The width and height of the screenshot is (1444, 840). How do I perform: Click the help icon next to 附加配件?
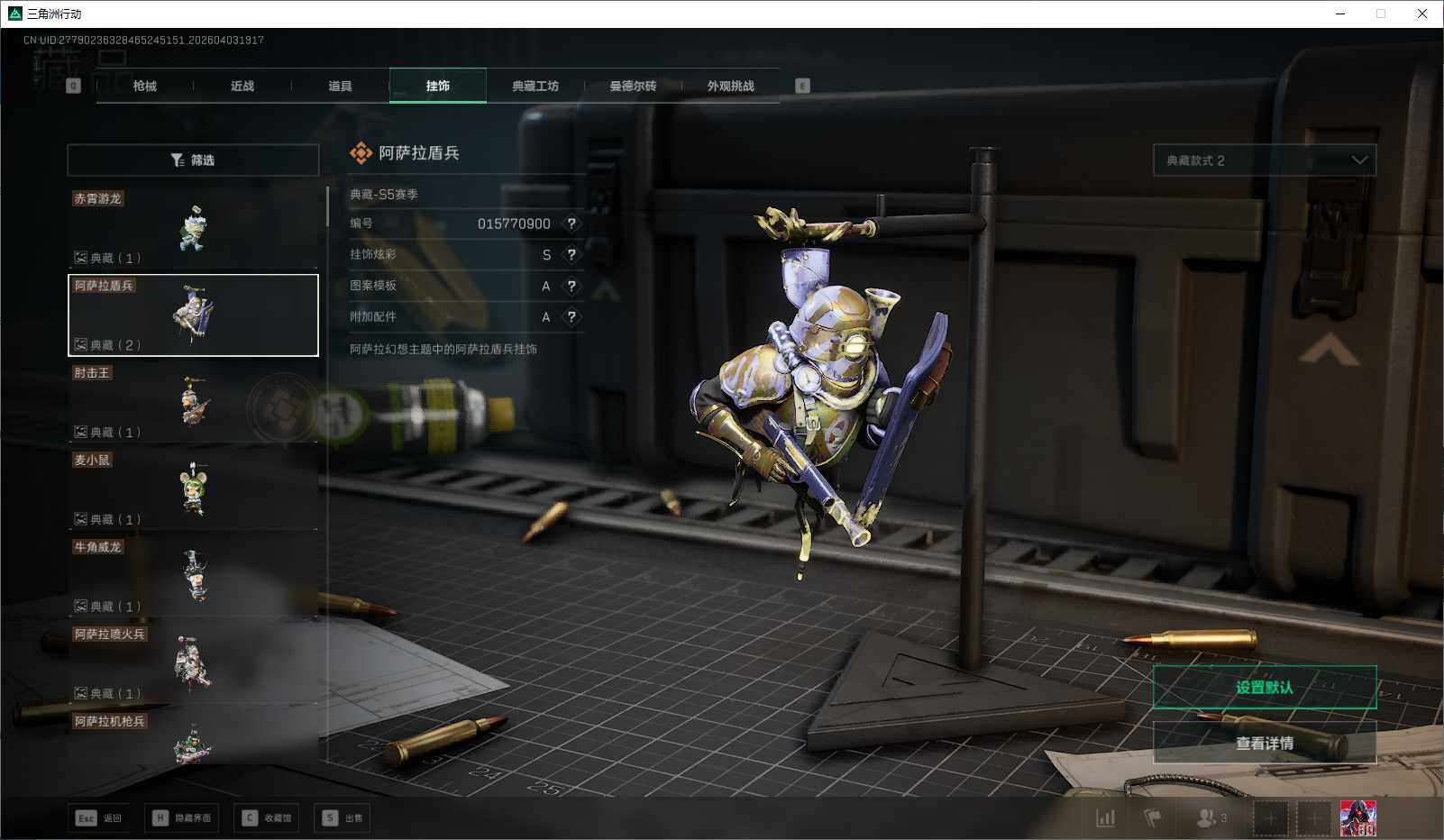[571, 317]
